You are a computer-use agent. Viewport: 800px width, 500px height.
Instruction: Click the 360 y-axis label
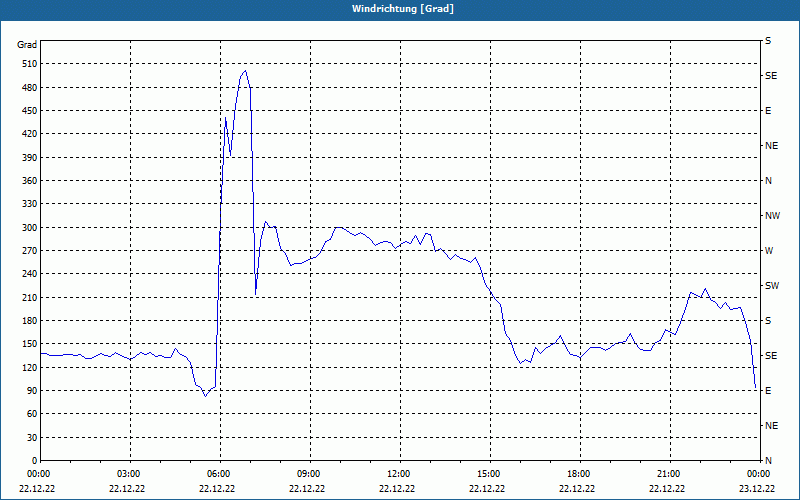click(x=31, y=181)
